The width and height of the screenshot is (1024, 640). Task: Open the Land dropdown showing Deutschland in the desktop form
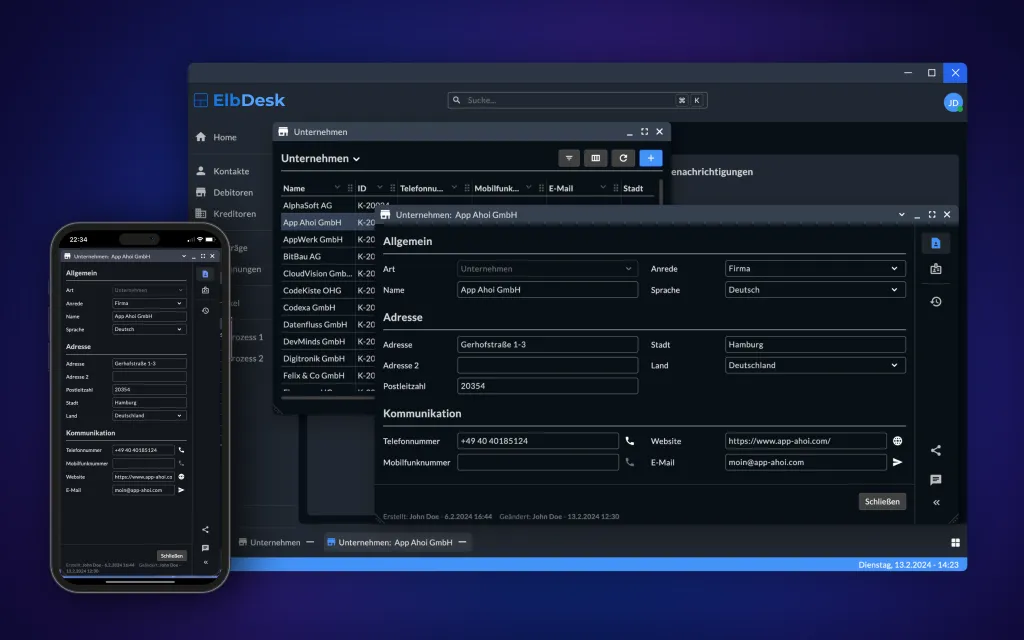click(x=815, y=365)
